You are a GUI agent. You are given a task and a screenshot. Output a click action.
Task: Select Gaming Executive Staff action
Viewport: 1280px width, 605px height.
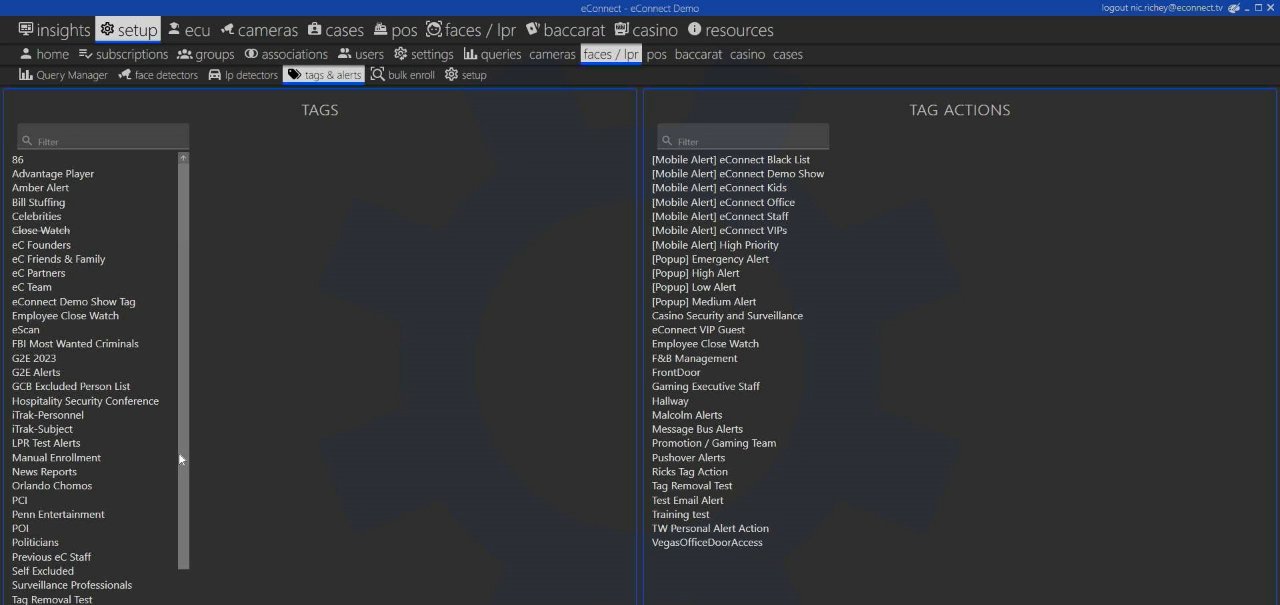(x=706, y=387)
